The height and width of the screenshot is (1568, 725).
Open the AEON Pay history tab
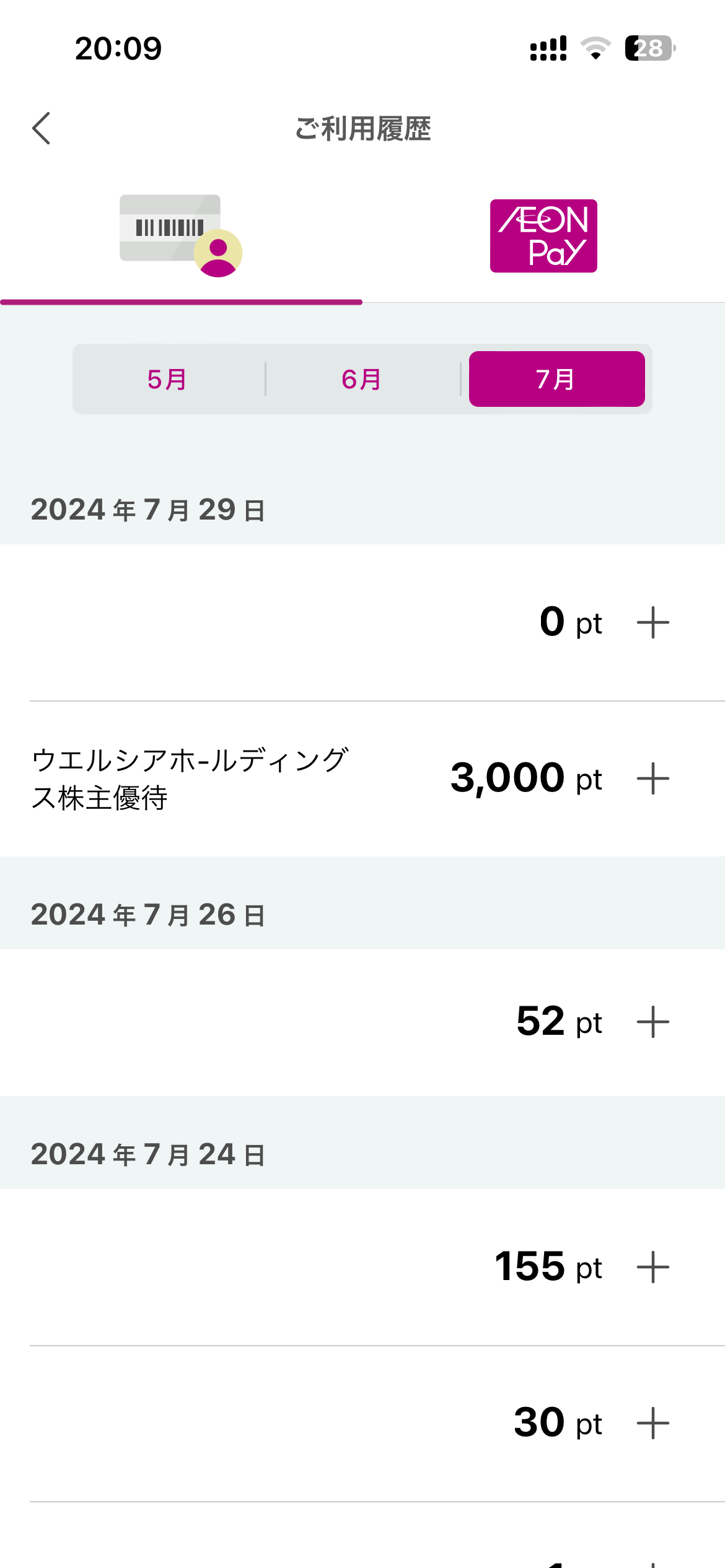(x=543, y=236)
